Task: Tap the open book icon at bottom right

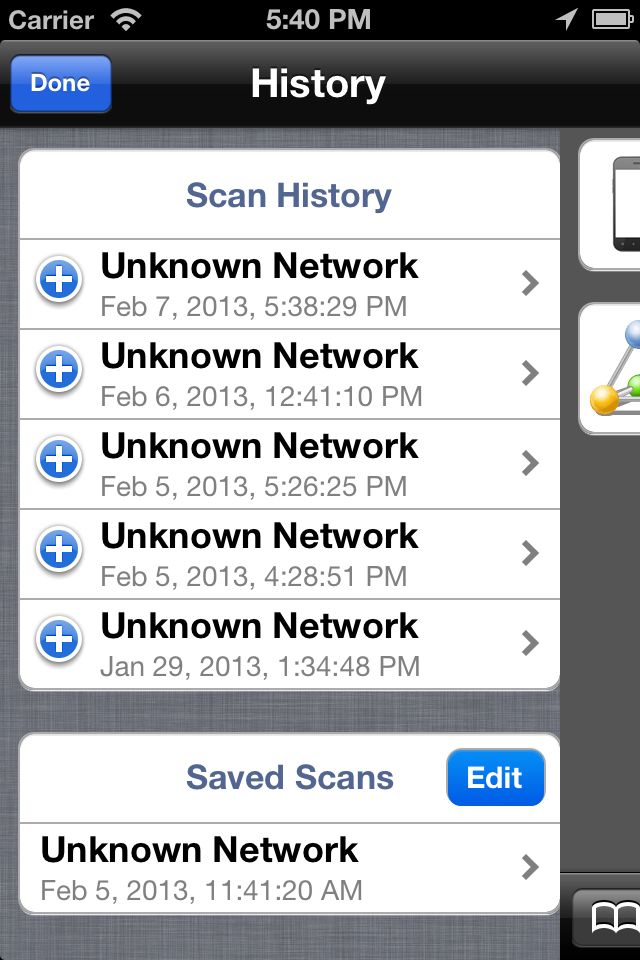Action: pos(614,918)
